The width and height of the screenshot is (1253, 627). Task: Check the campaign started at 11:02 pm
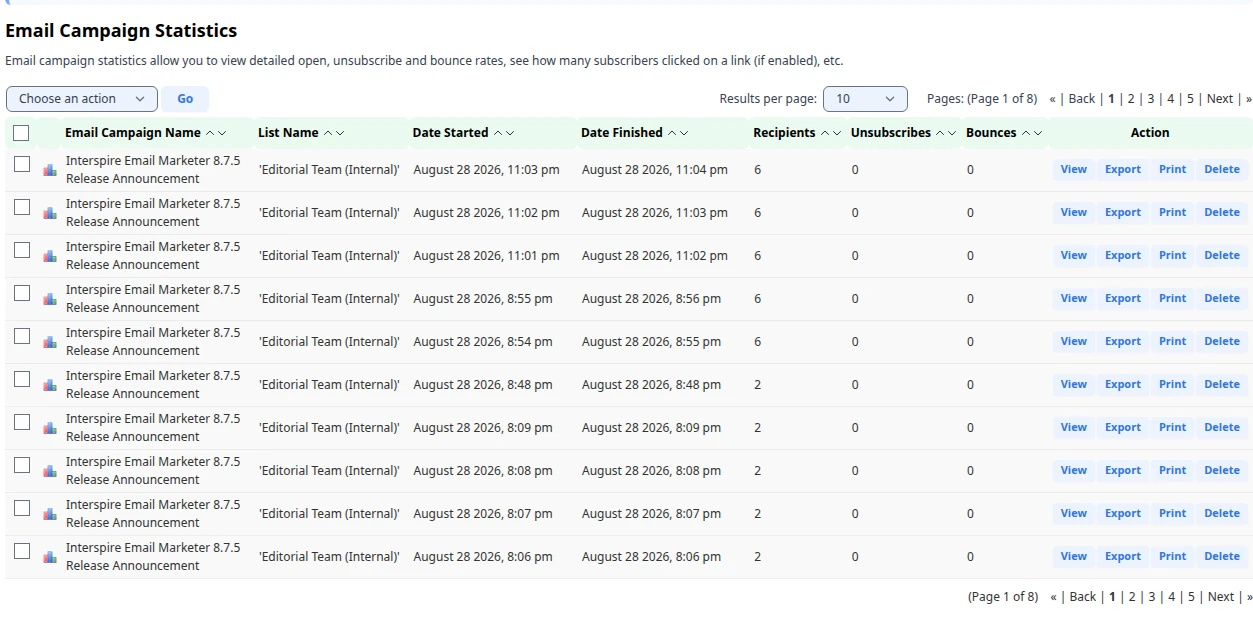(x=22, y=207)
